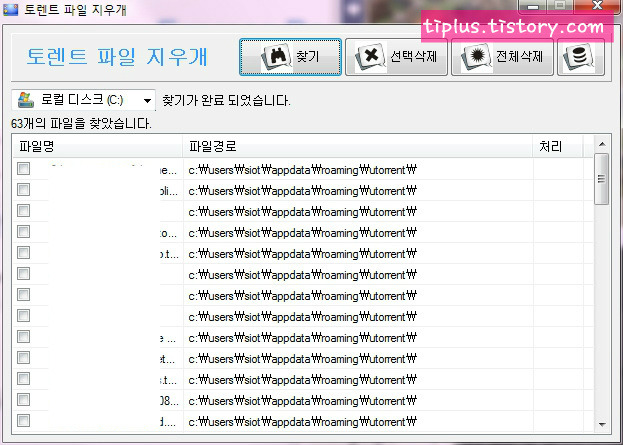Check the first list row's checkbox
623x445 pixels.
(x=23, y=168)
